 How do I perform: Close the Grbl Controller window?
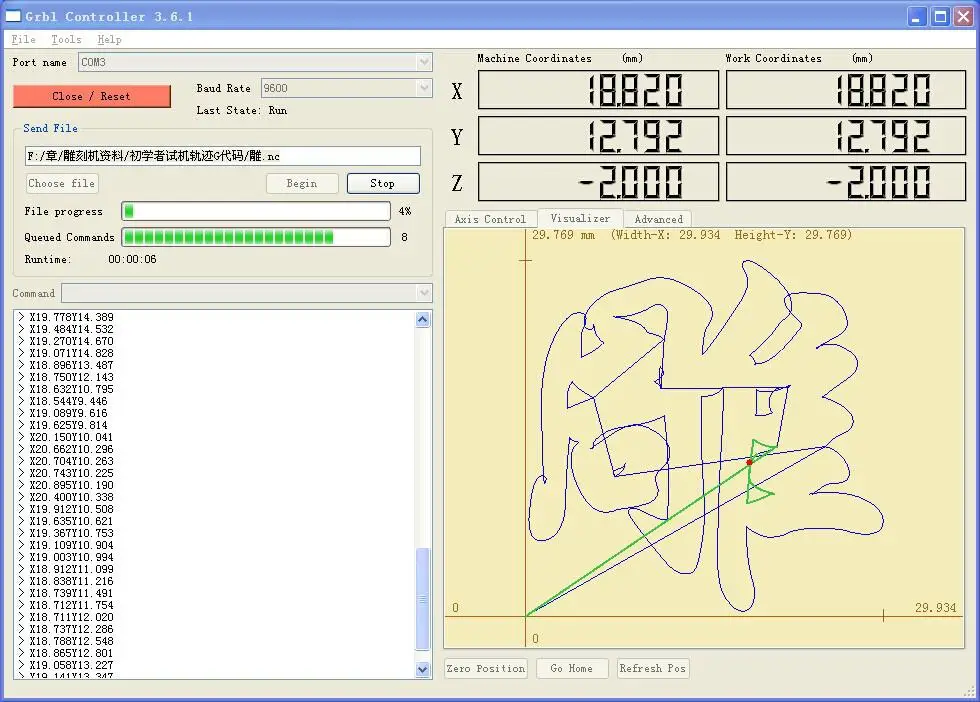pos(963,17)
